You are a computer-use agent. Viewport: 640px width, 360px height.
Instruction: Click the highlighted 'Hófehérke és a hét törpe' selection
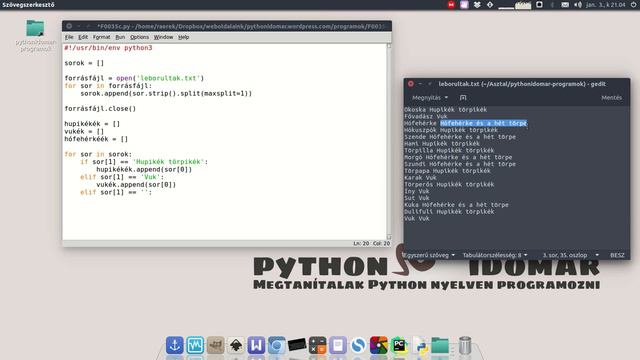pyautogui.click(x=483, y=123)
